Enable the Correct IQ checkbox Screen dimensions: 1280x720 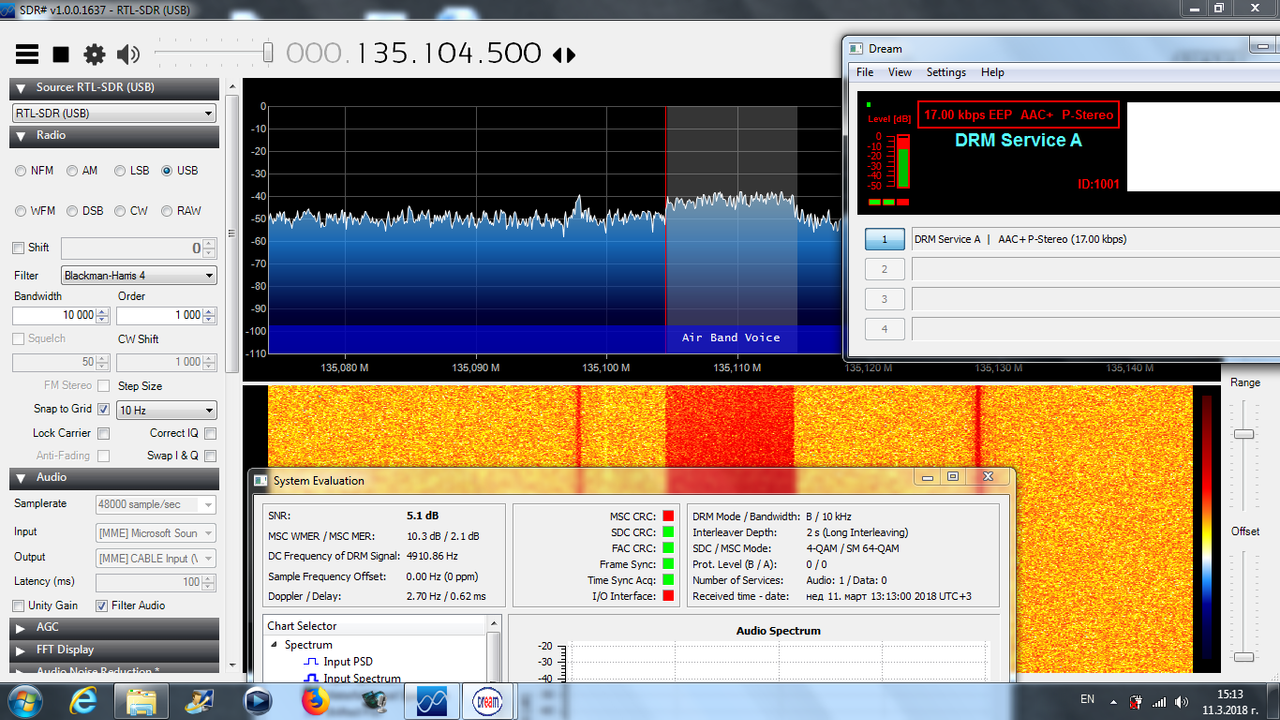coord(210,433)
